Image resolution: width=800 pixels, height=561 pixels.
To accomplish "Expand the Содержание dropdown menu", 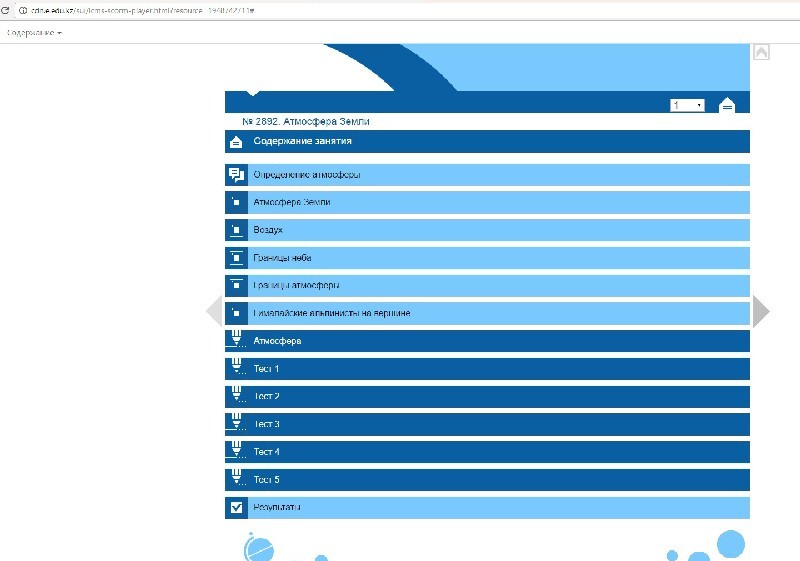I will click(x=34, y=33).
